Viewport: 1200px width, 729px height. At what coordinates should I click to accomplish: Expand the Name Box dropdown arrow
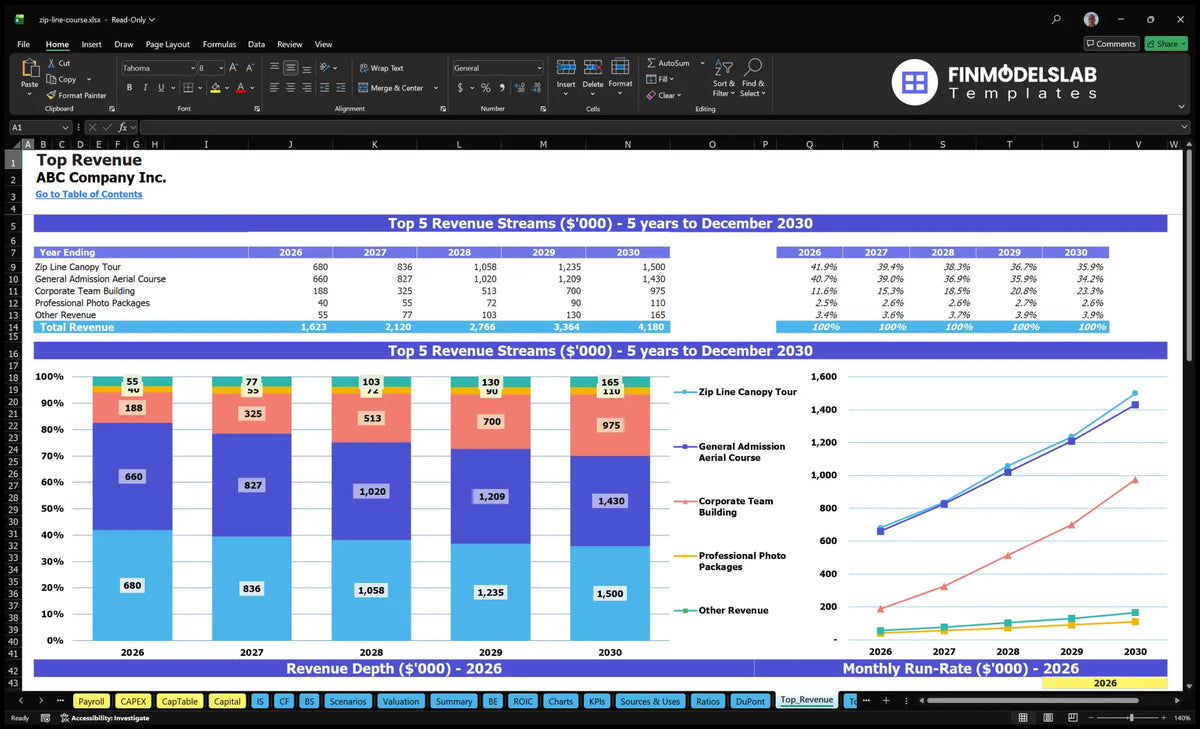(x=65, y=127)
